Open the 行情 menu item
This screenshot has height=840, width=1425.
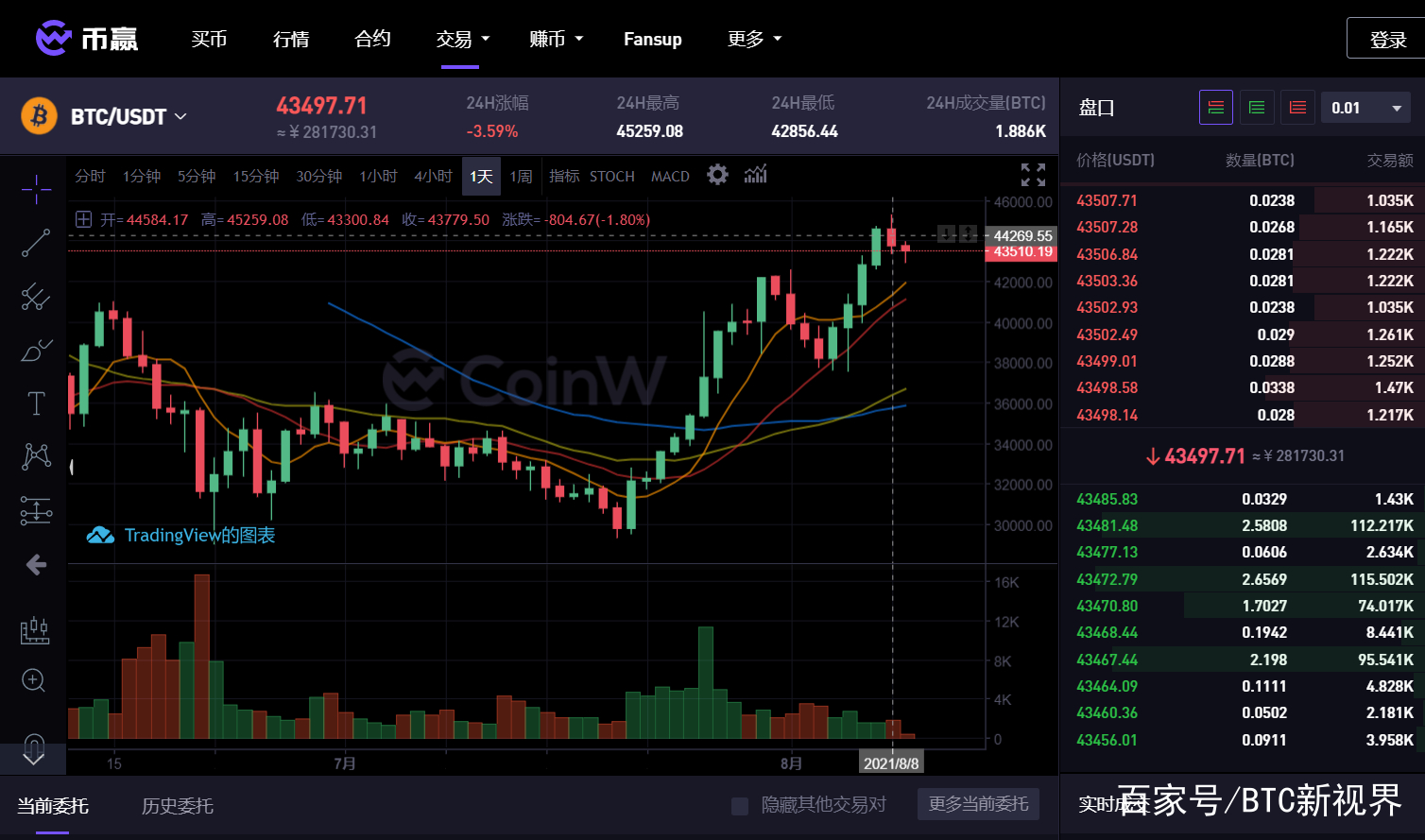coord(291,39)
